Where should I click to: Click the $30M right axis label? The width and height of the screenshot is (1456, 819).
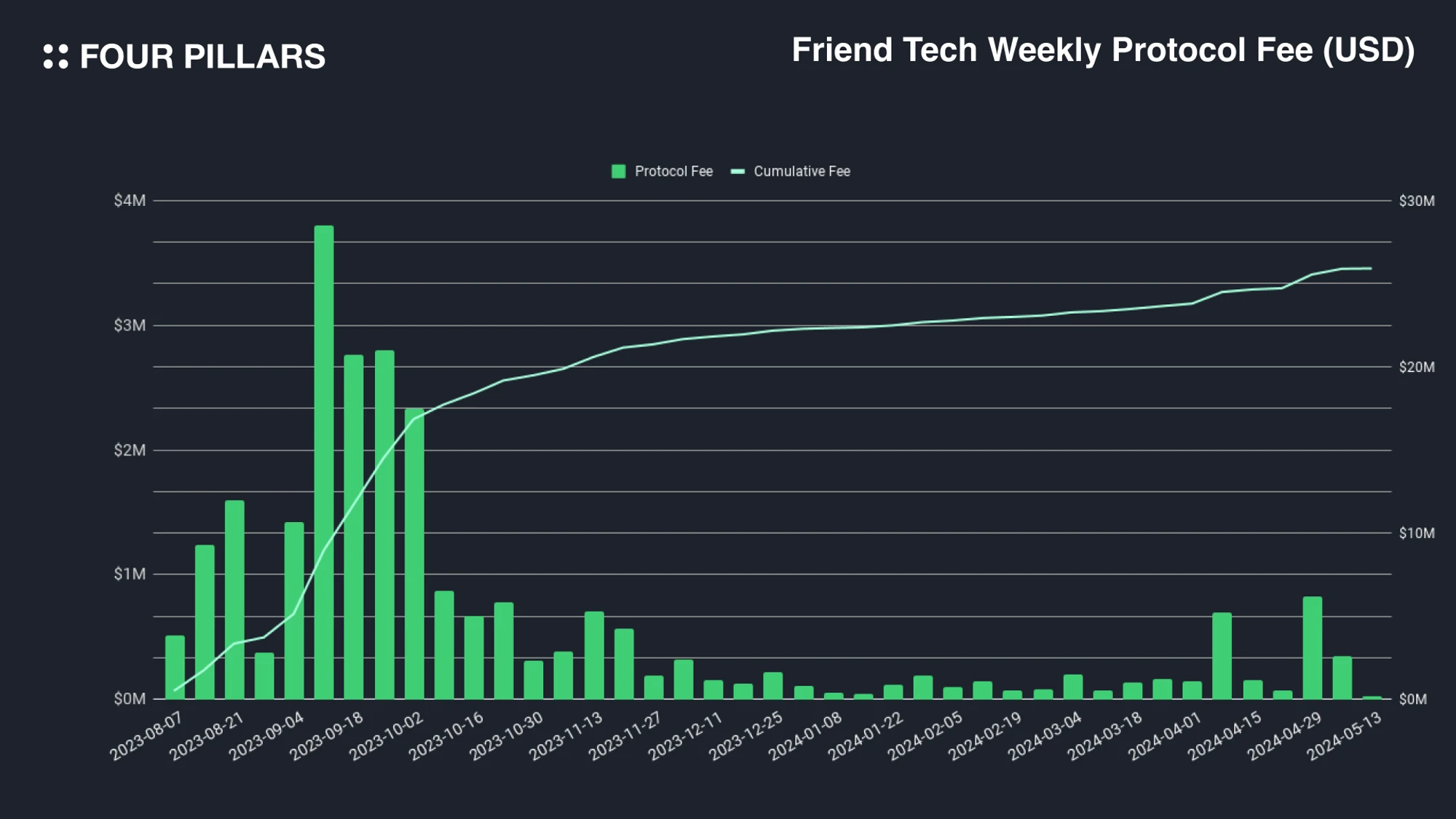[x=1416, y=201]
